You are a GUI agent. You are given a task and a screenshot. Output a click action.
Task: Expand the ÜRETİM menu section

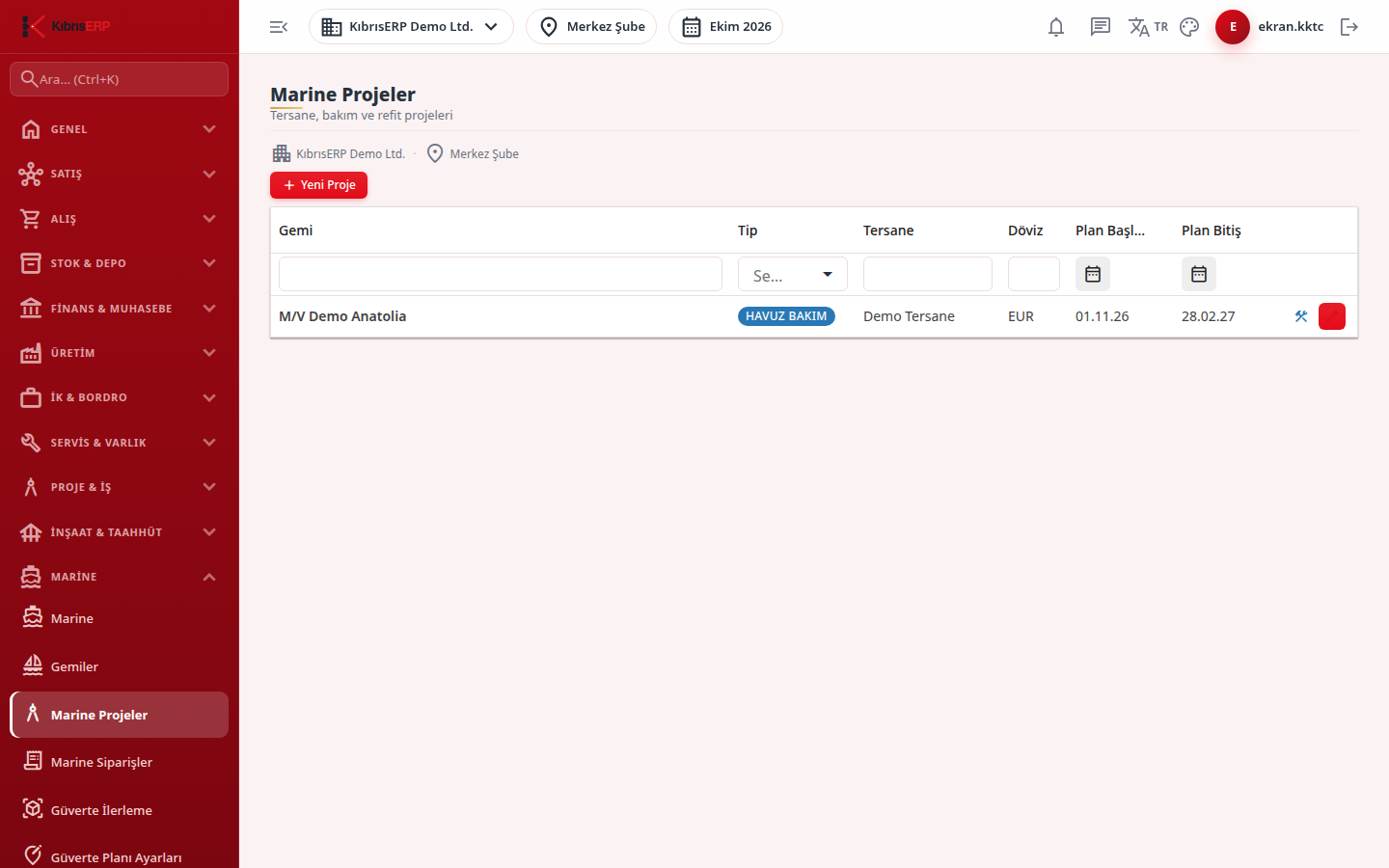[x=120, y=353]
